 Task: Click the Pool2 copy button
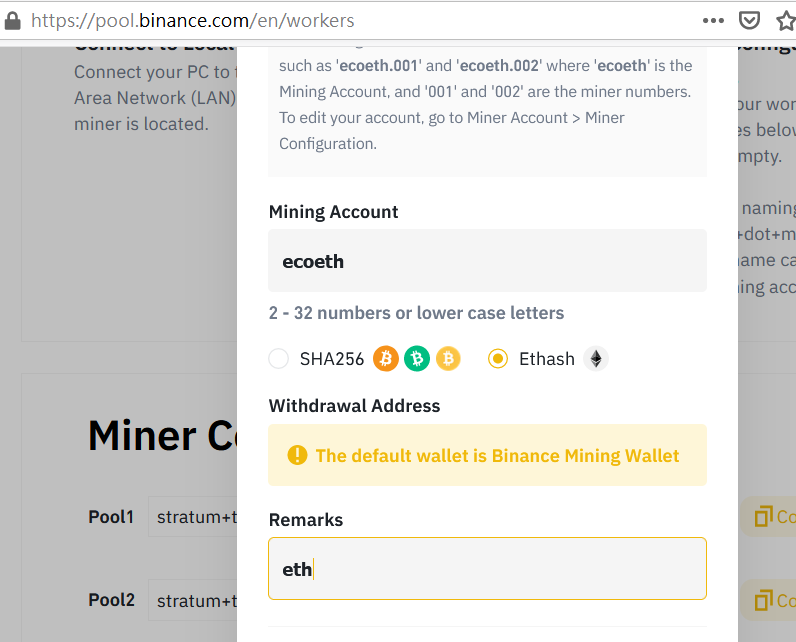pyautogui.click(x=769, y=600)
